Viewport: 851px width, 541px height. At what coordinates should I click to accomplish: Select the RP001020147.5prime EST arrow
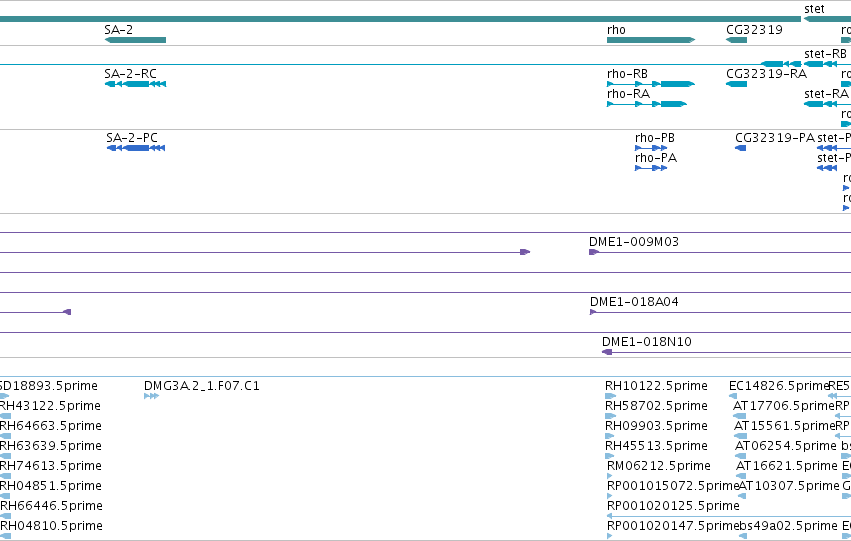pyautogui.click(x=609, y=536)
